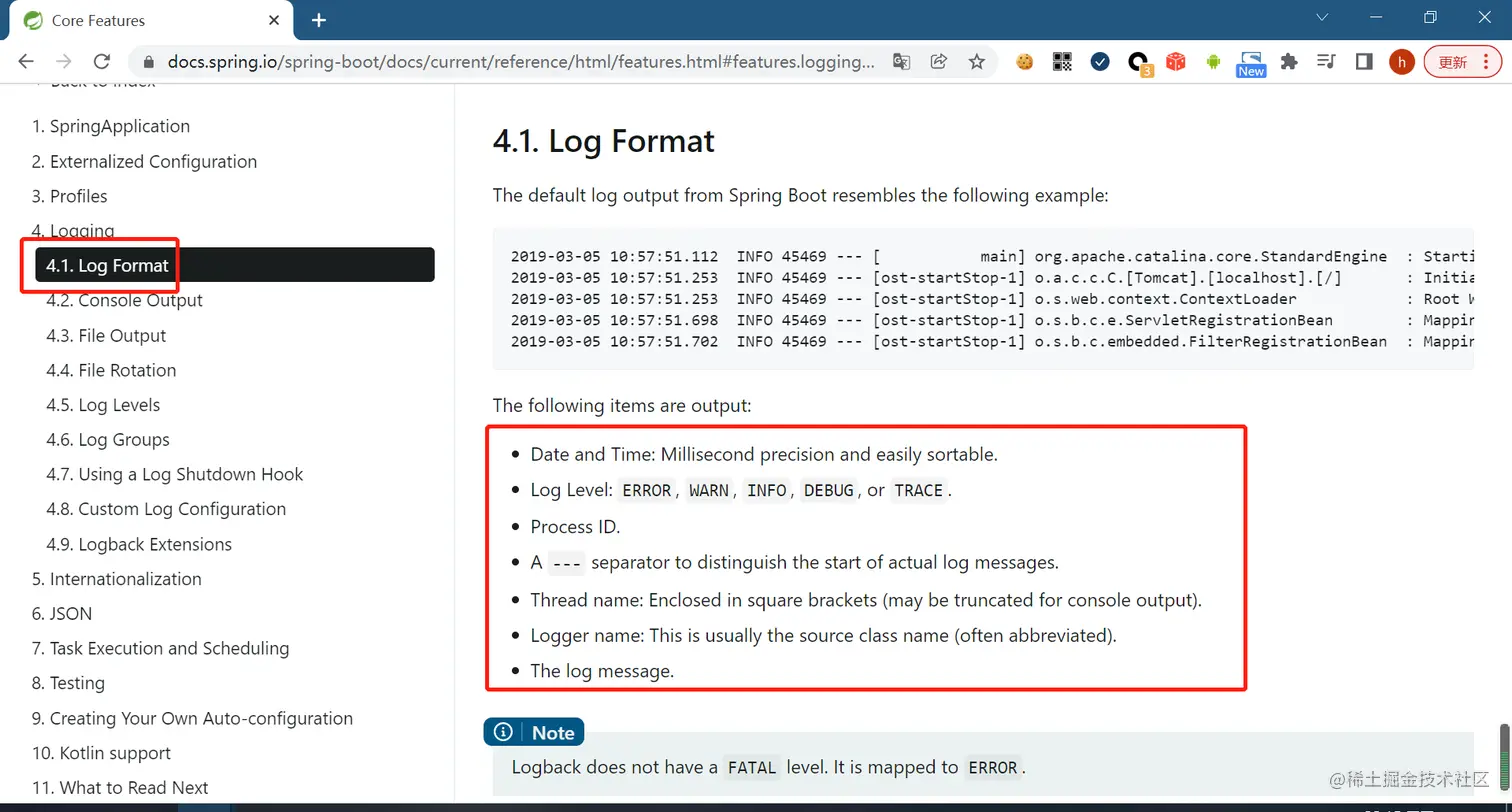1512x812 pixels.
Task: Click the ERROR code in Log Level bullet
Action: click(648, 490)
